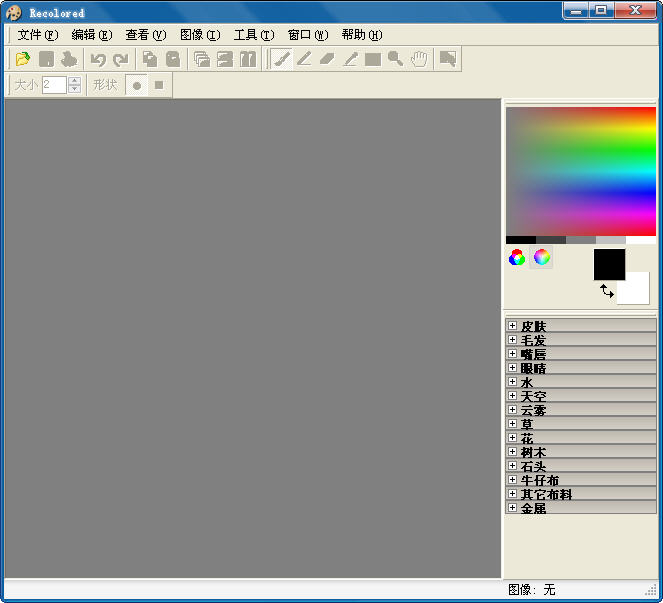Click the Open file folder icon
Screen dimensions: 663x603
[x=23, y=59]
